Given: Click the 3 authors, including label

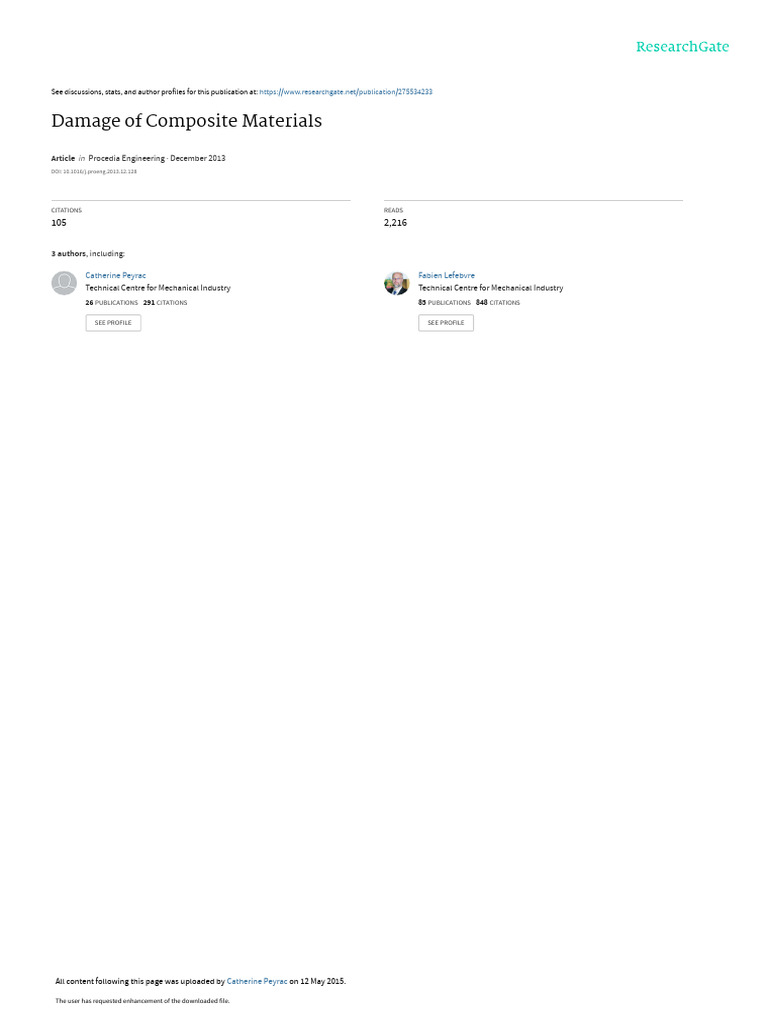Looking at the screenshot, I should pyautogui.click(x=88, y=253).
